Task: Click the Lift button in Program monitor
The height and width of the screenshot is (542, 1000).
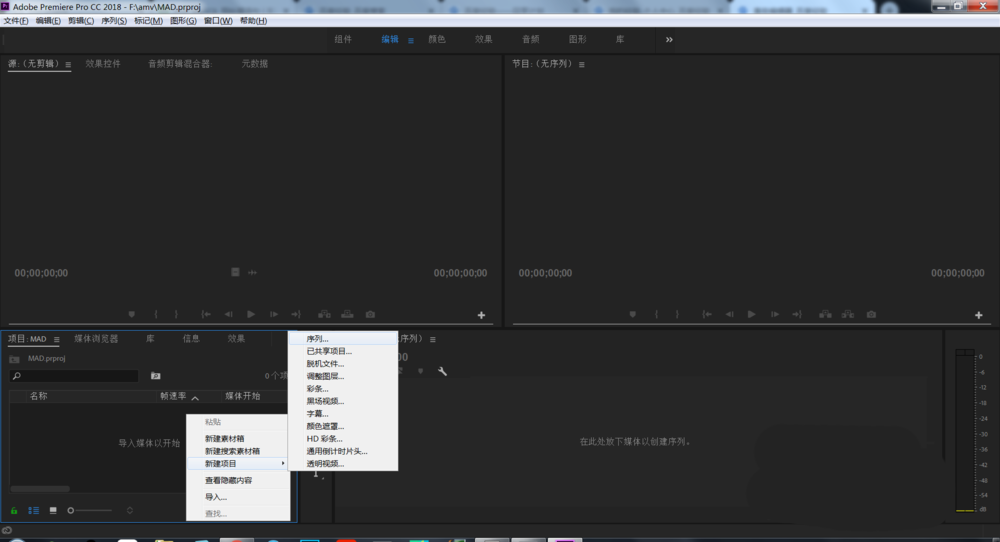Action: [825, 314]
